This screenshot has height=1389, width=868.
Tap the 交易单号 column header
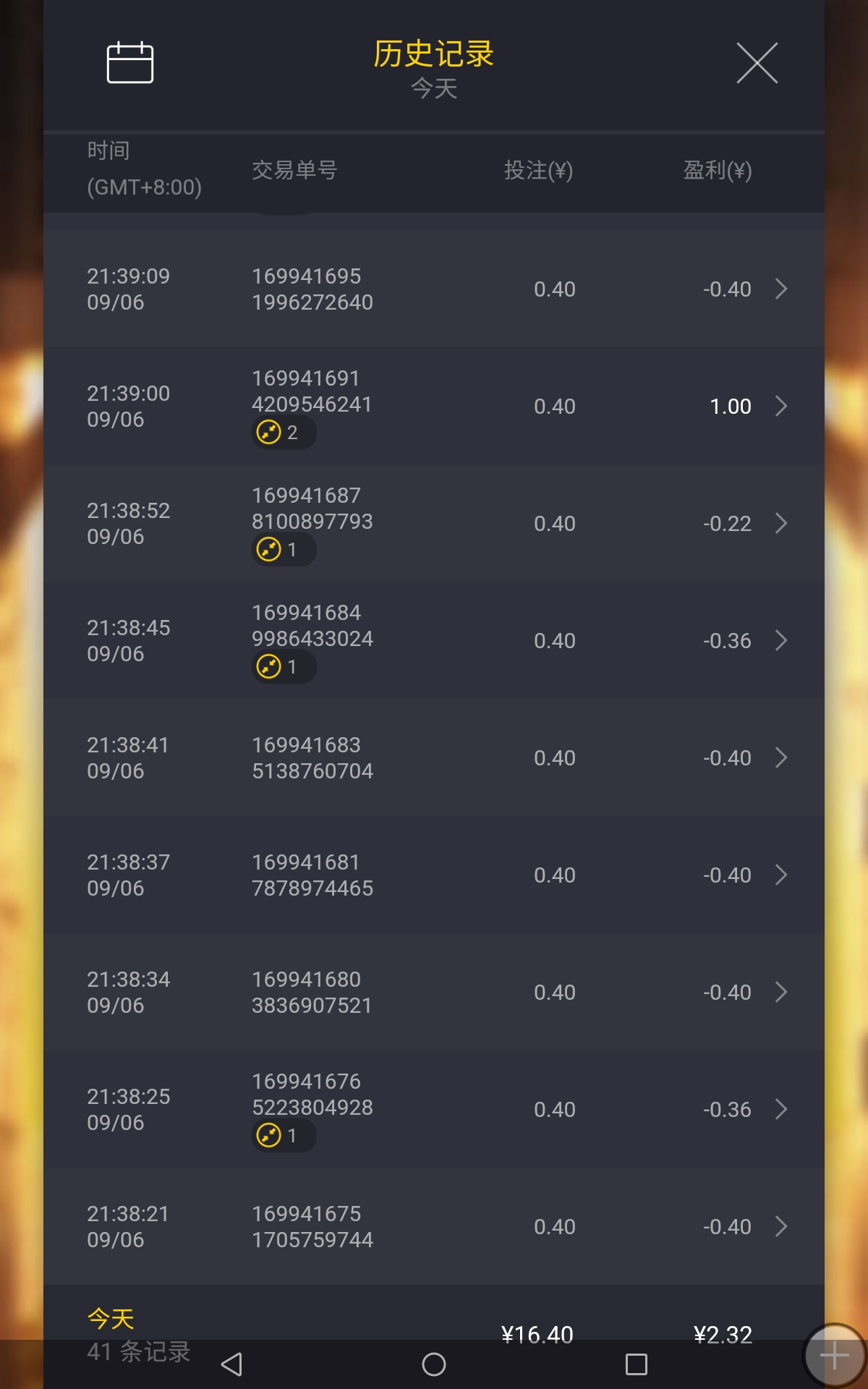[x=294, y=170]
